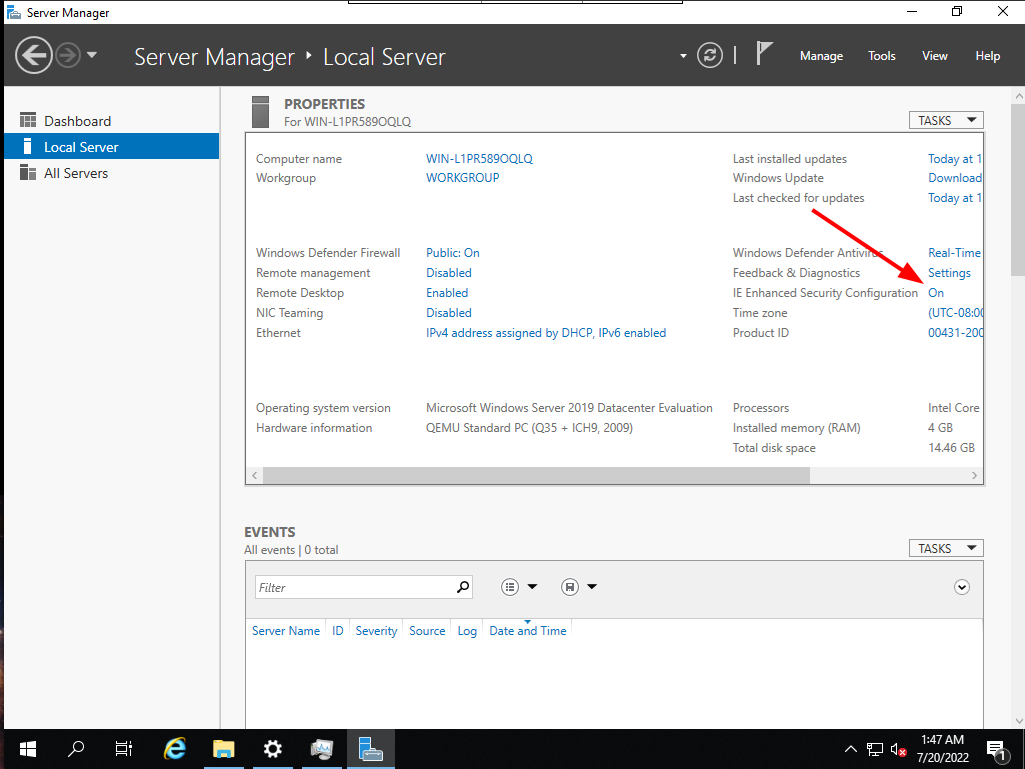This screenshot has width=1025, height=769.
Task: Open the Tools menu
Action: pos(881,56)
